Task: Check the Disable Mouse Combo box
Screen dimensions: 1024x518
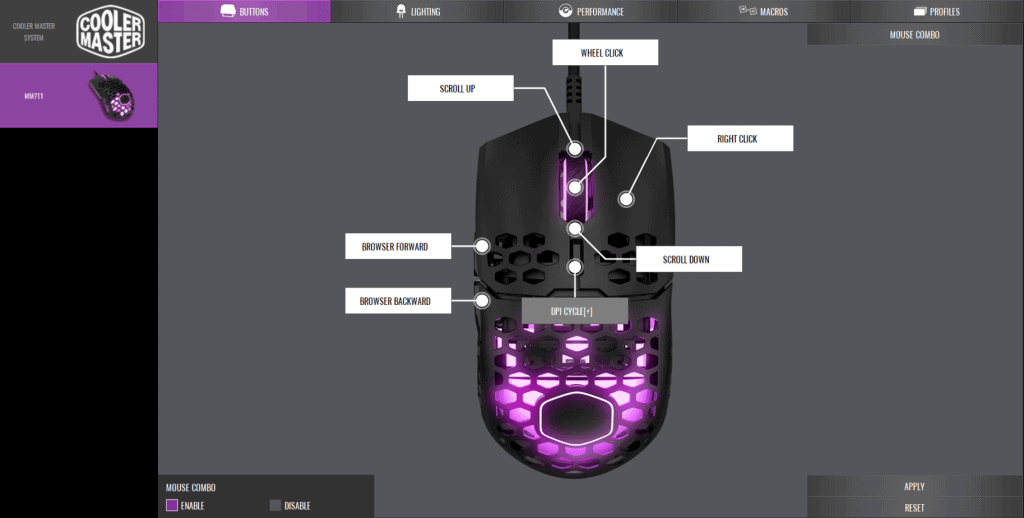Action: (275, 505)
